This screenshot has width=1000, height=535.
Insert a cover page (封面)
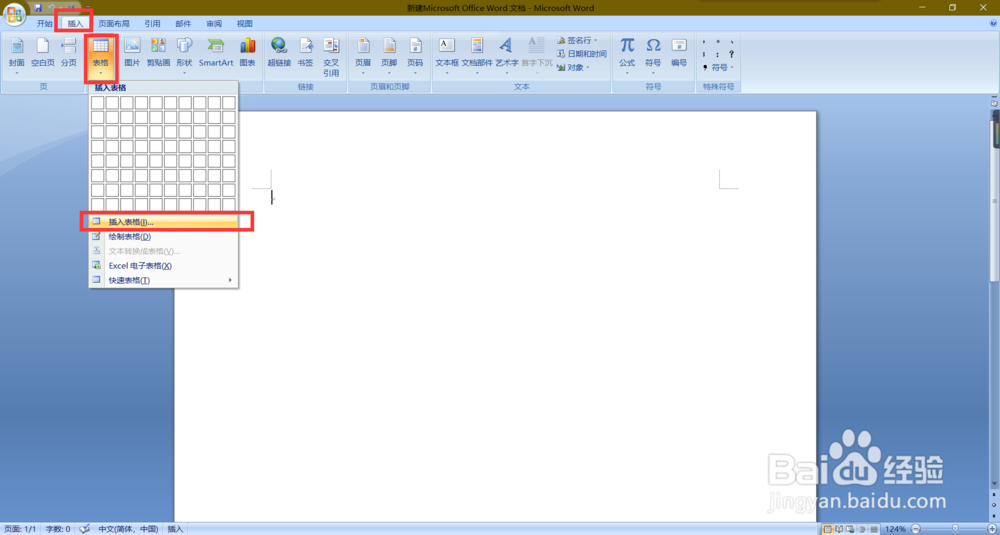point(17,55)
